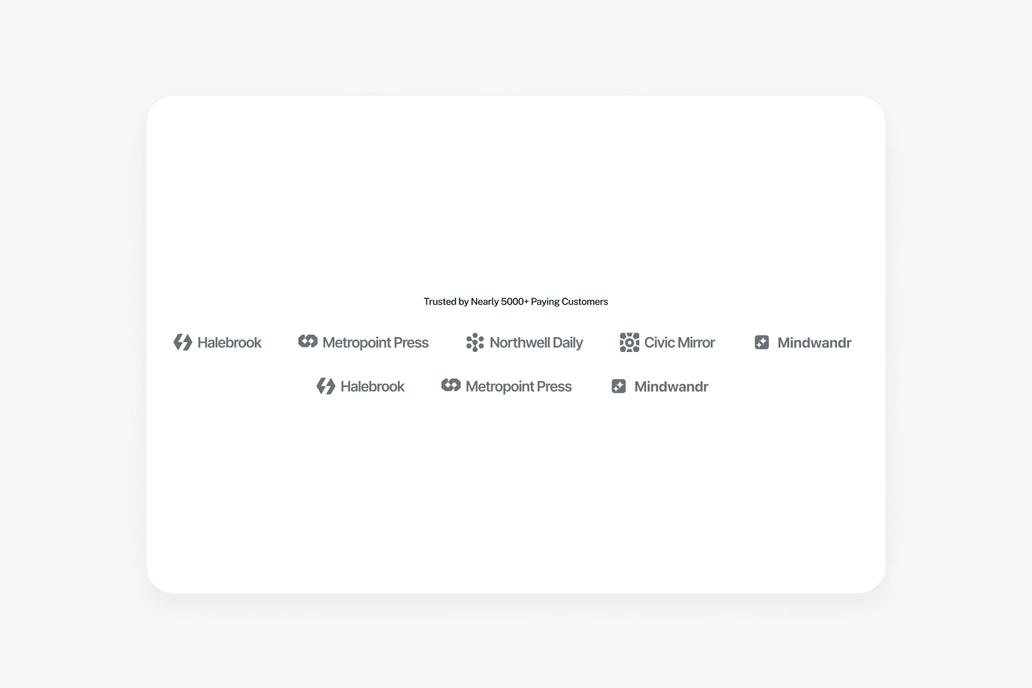The height and width of the screenshot is (688, 1032).
Task: Click the Mindwandr sparkle icon in bottom row
Action: 619,386
